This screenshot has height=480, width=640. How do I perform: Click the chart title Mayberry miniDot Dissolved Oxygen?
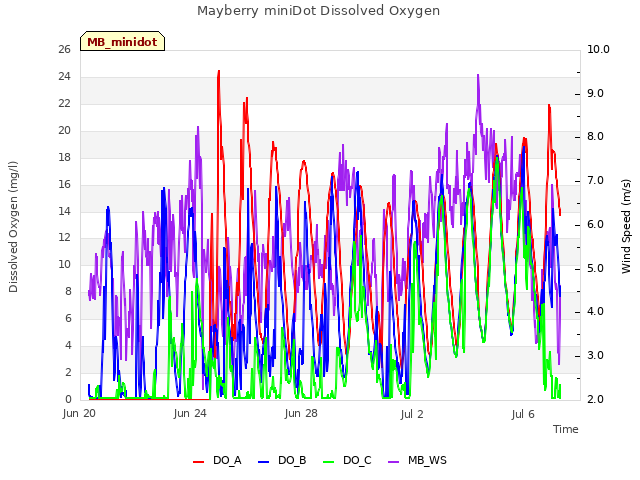pos(318,11)
